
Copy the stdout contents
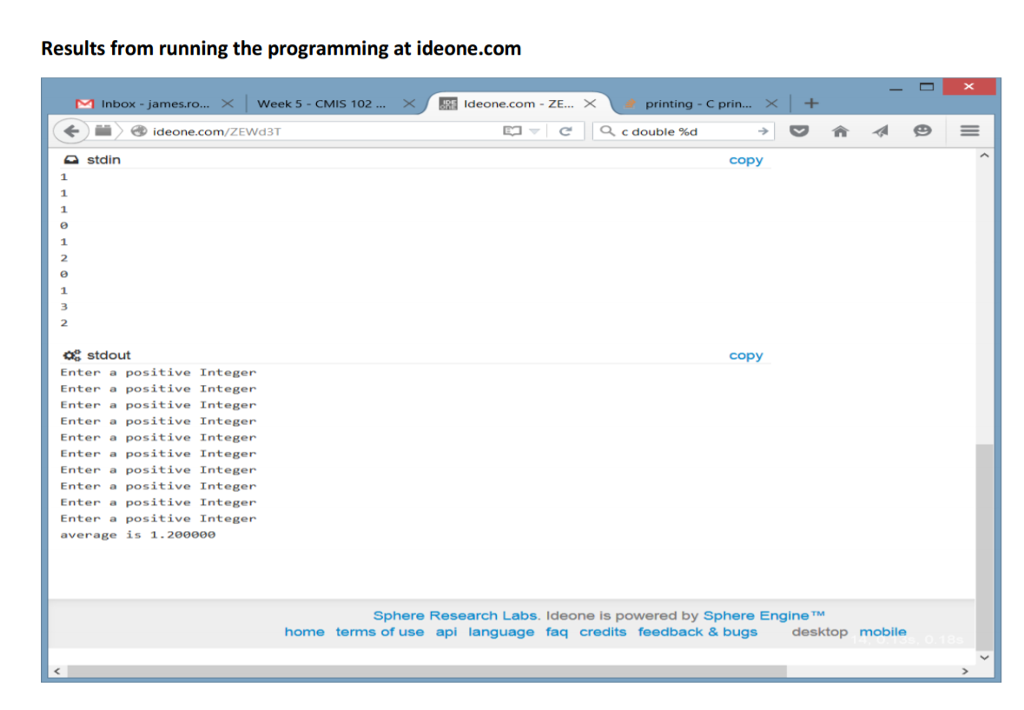pos(746,355)
